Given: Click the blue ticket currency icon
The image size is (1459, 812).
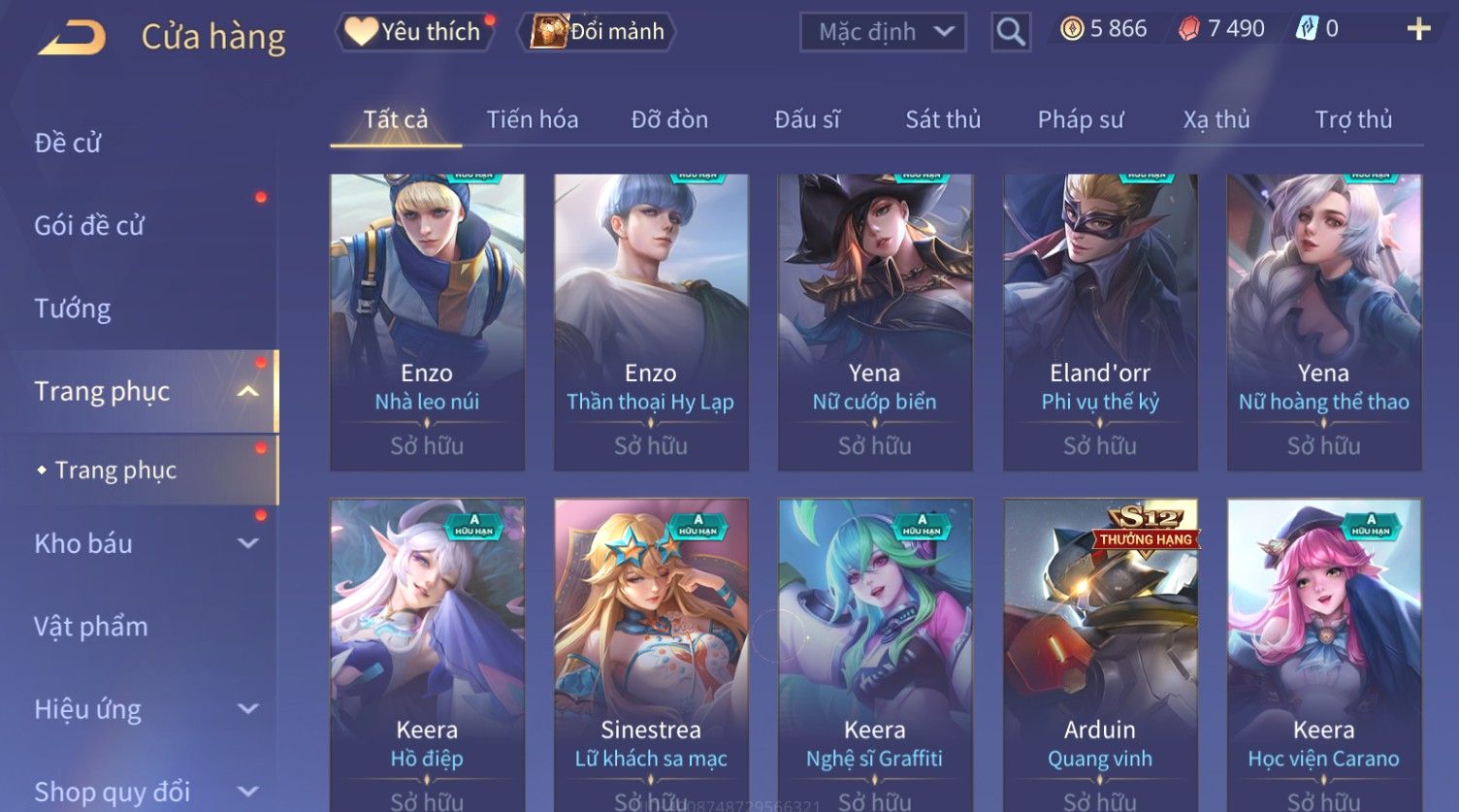Looking at the screenshot, I should (1306, 29).
